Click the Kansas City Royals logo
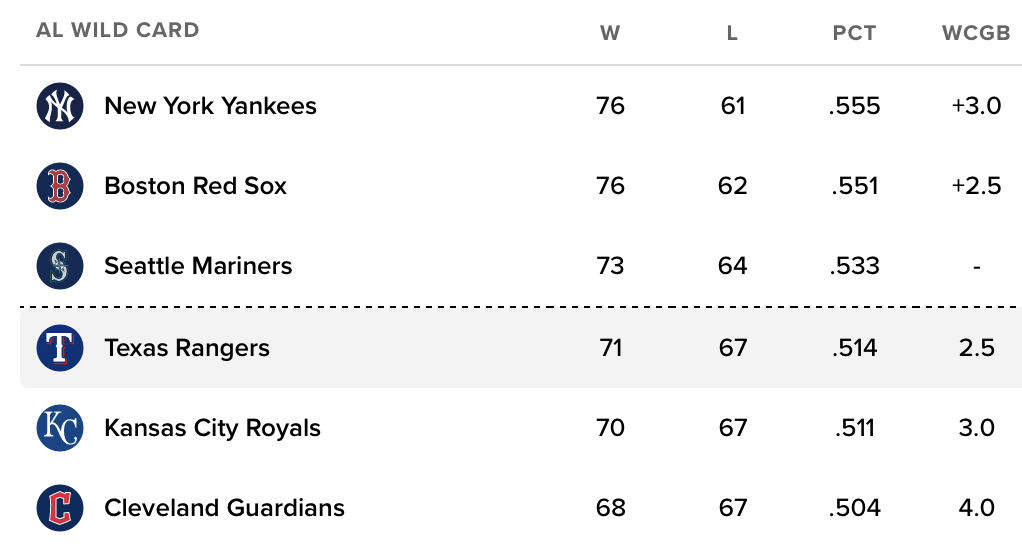Image resolution: width=1022 pixels, height=556 pixels. [x=60, y=428]
